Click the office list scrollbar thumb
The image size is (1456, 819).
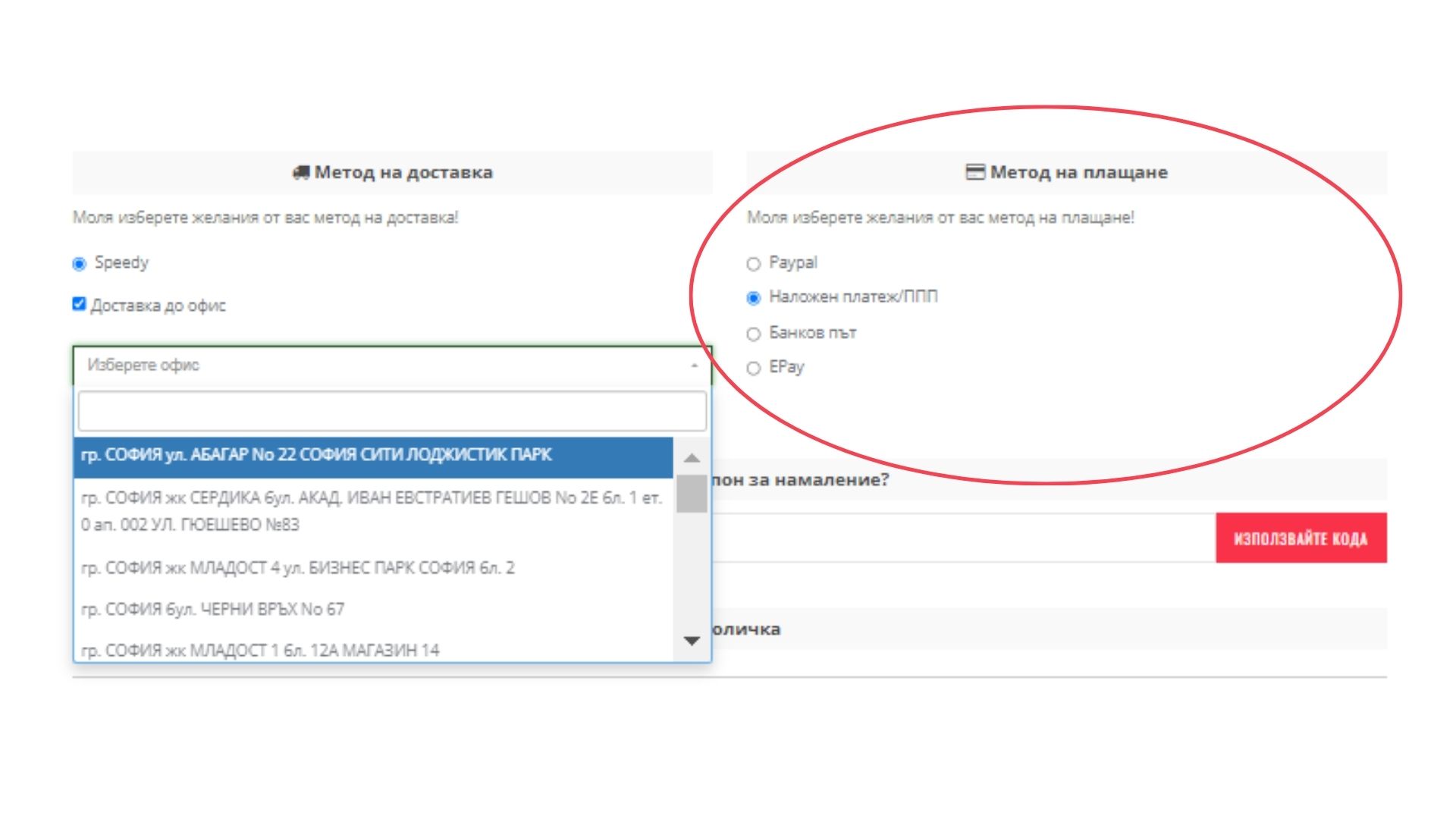tap(692, 494)
